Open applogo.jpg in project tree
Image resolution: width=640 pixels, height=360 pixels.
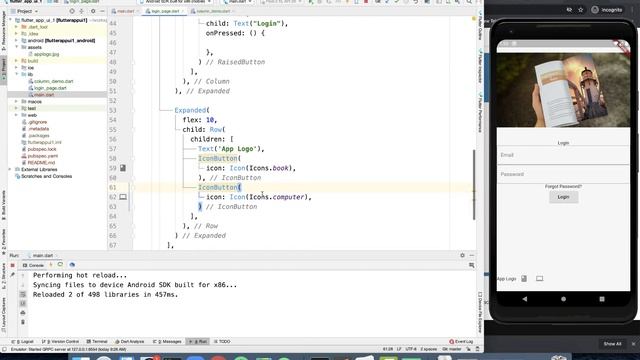(x=47, y=54)
